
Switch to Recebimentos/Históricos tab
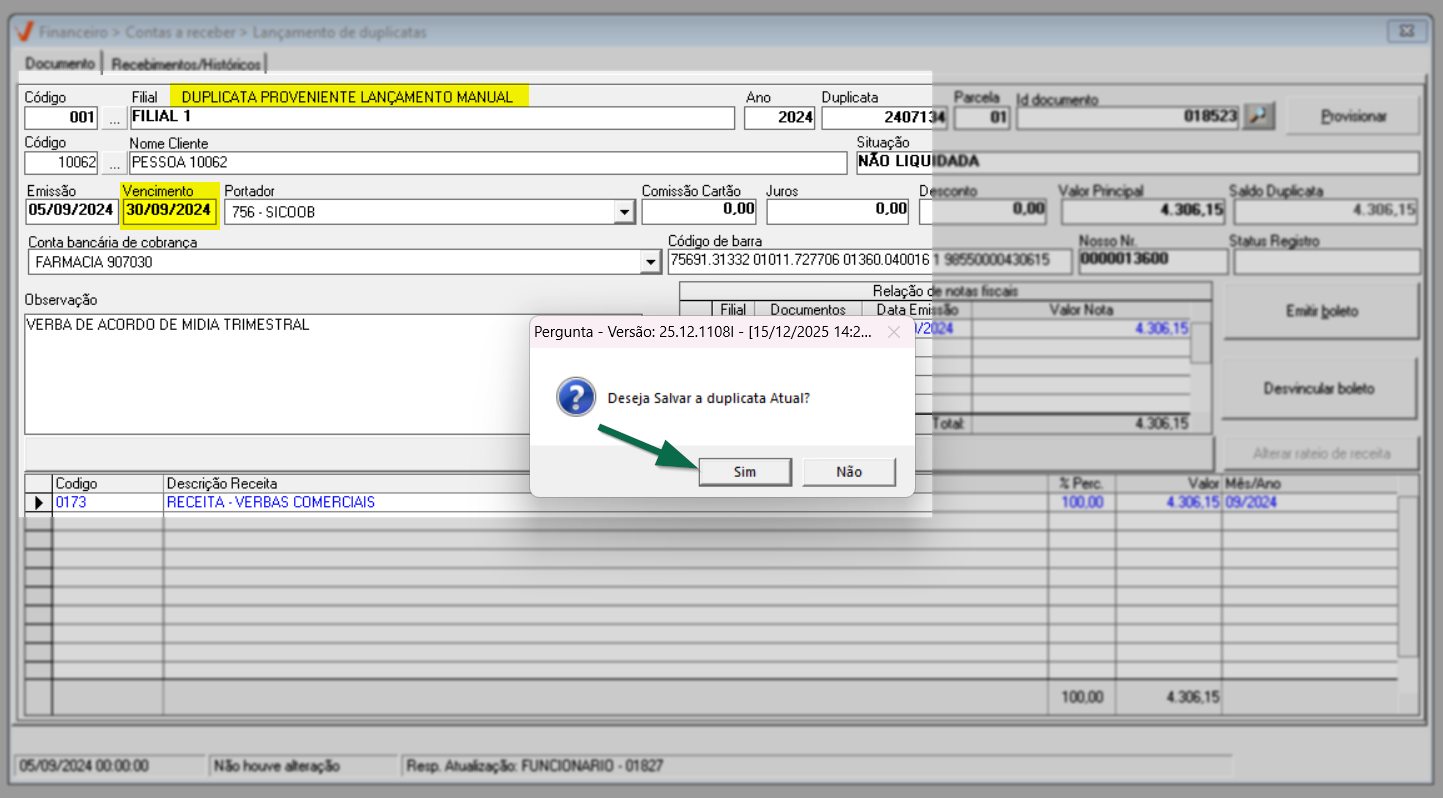click(186, 64)
